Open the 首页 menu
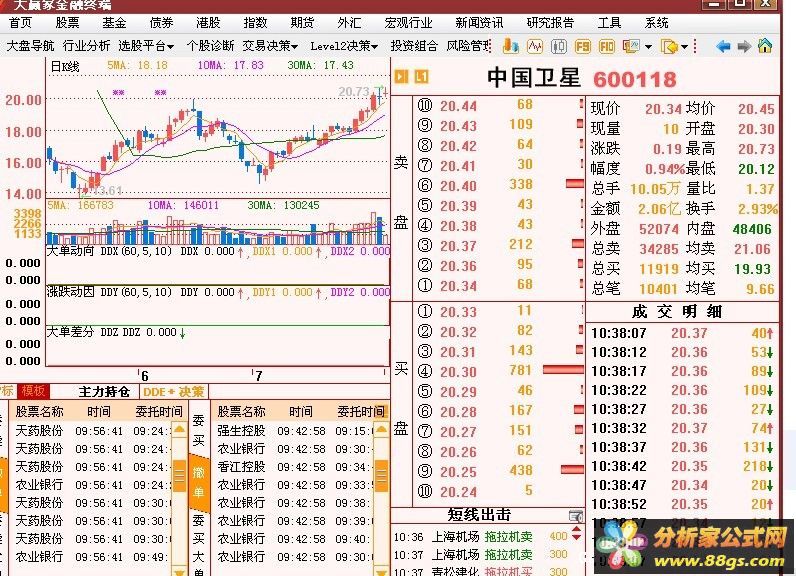 pos(20,23)
